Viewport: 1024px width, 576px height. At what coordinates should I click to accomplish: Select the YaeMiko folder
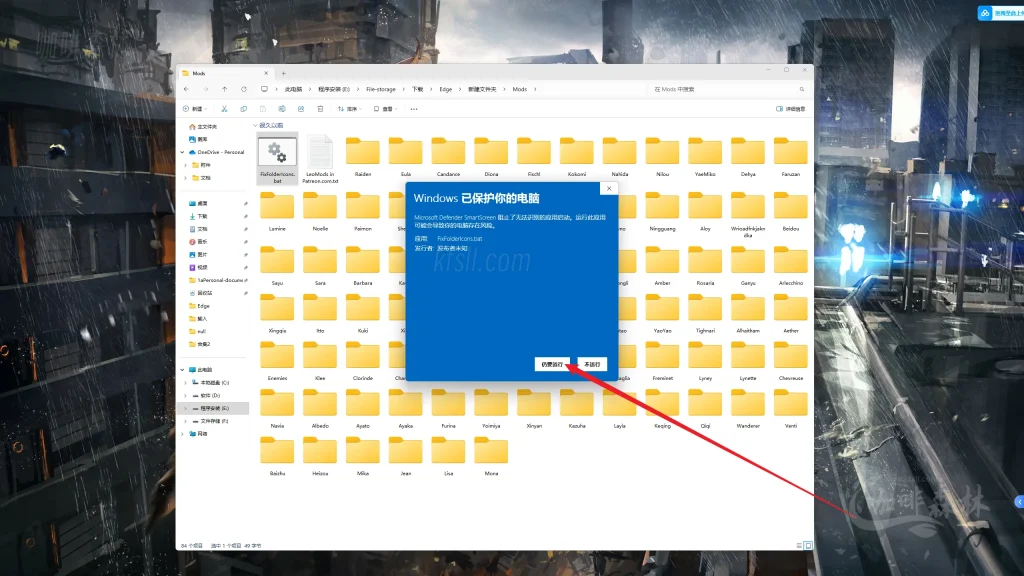pyautogui.click(x=705, y=156)
